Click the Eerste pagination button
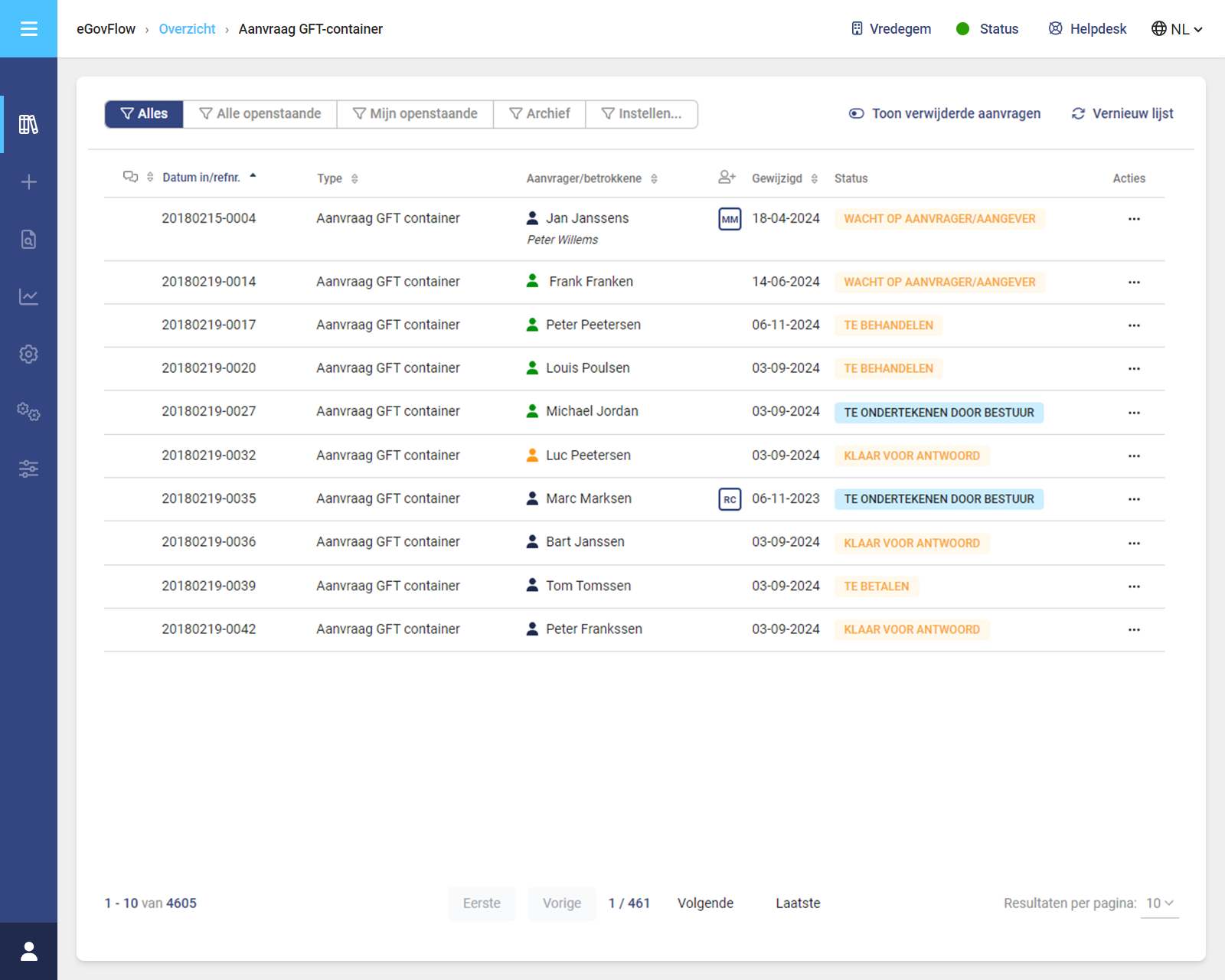This screenshot has width=1225, height=980. click(x=482, y=903)
